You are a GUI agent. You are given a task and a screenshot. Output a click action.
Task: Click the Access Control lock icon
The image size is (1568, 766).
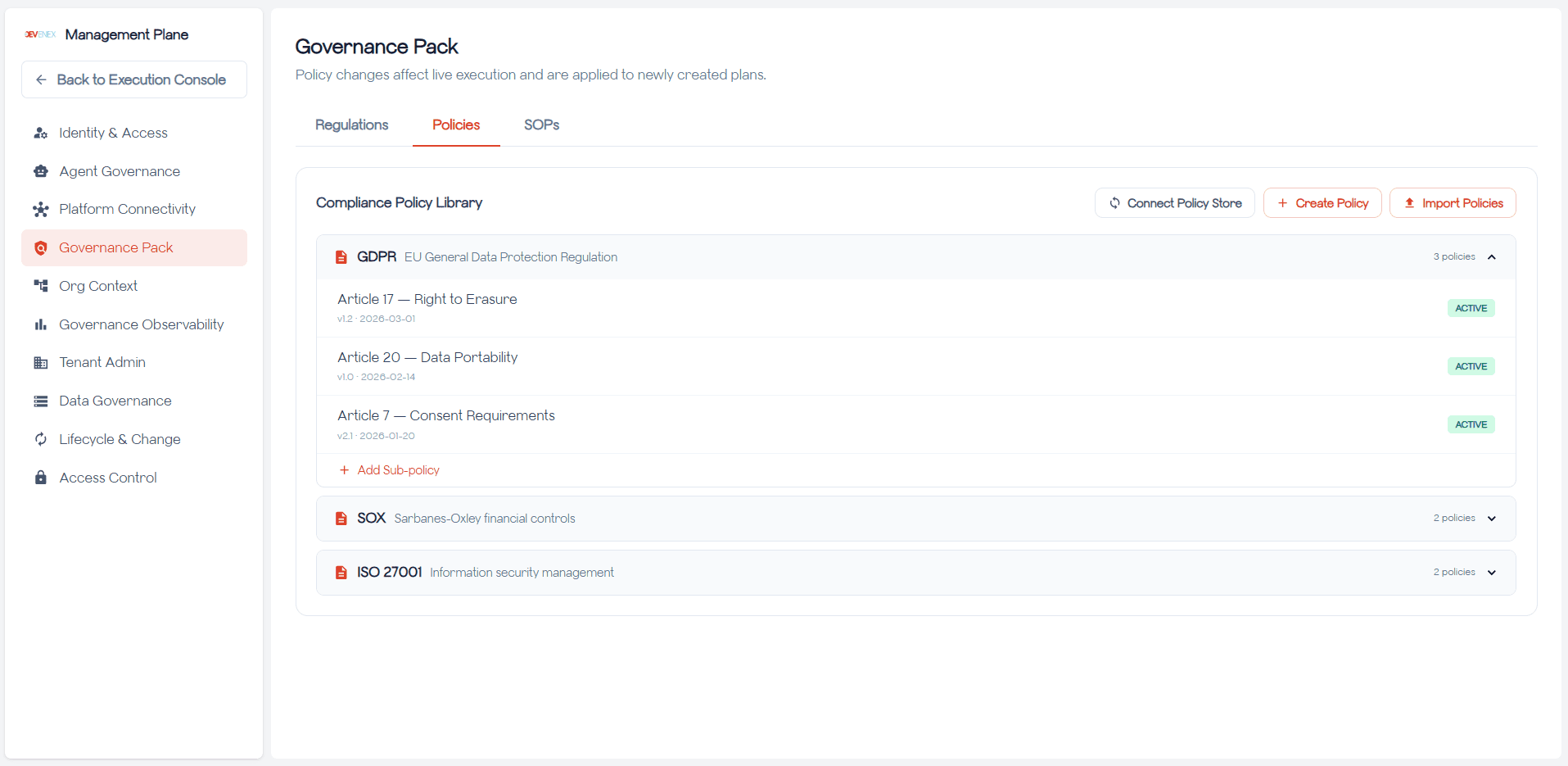click(x=40, y=478)
